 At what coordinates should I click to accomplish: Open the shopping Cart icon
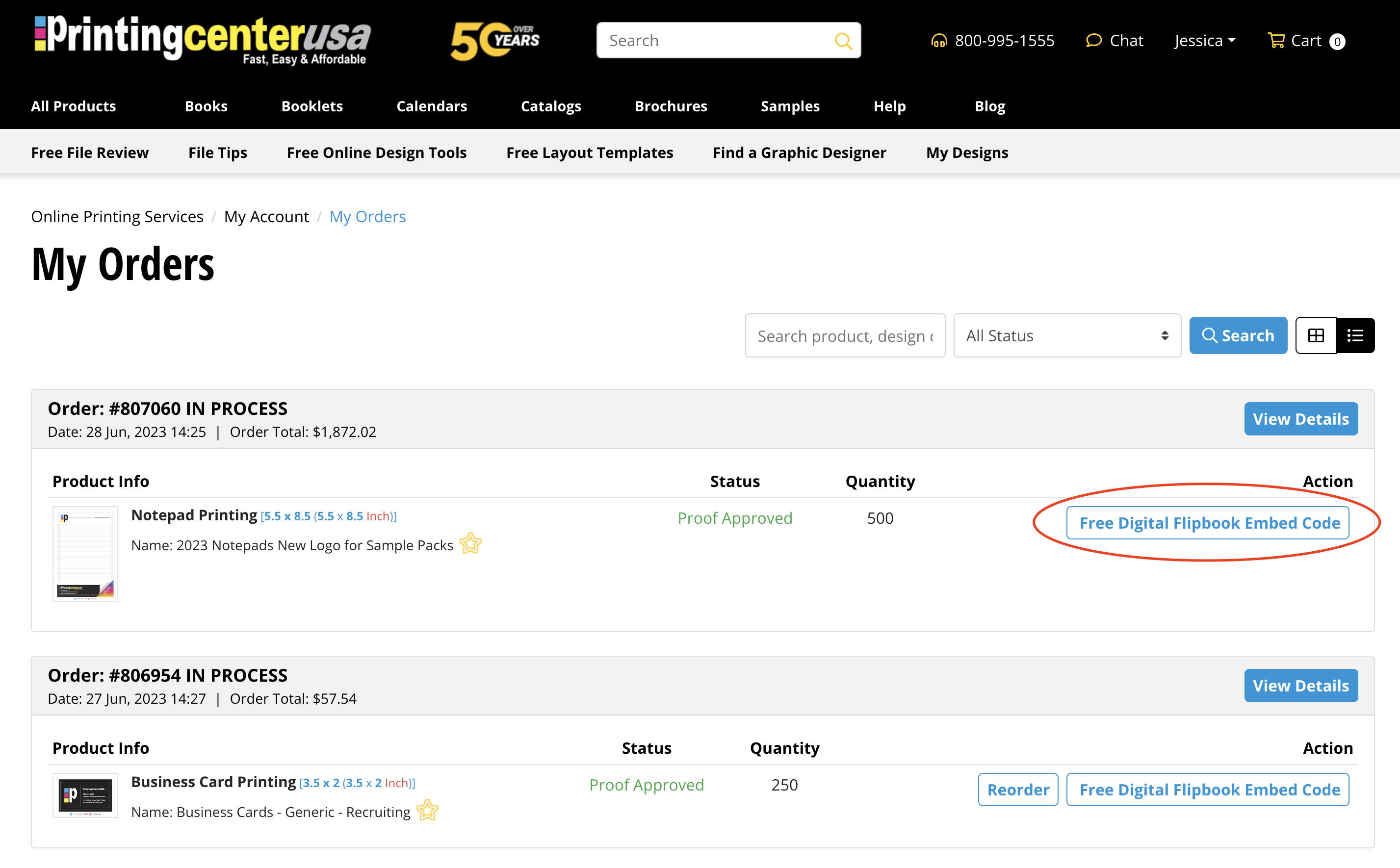pyautogui.click(x=1275, y=40)
